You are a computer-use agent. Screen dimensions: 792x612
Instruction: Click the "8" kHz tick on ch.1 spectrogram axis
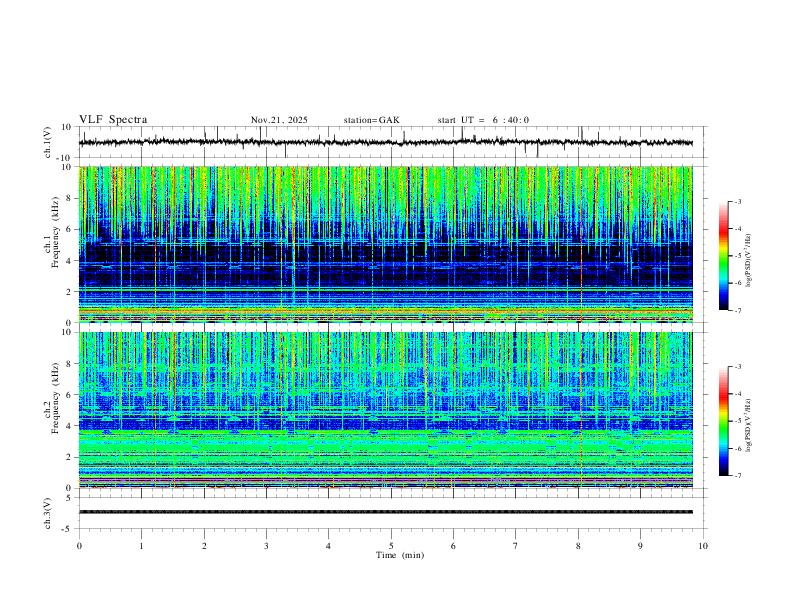pyautogui.click(x=70, y=198)
